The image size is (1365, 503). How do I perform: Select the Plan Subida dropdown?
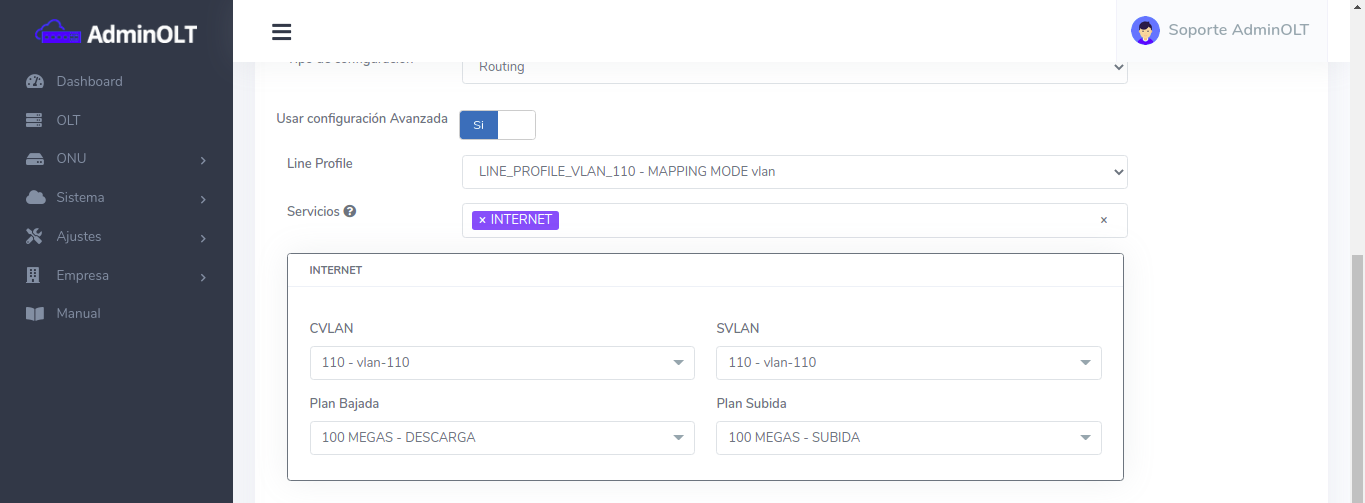pos(908,438)
